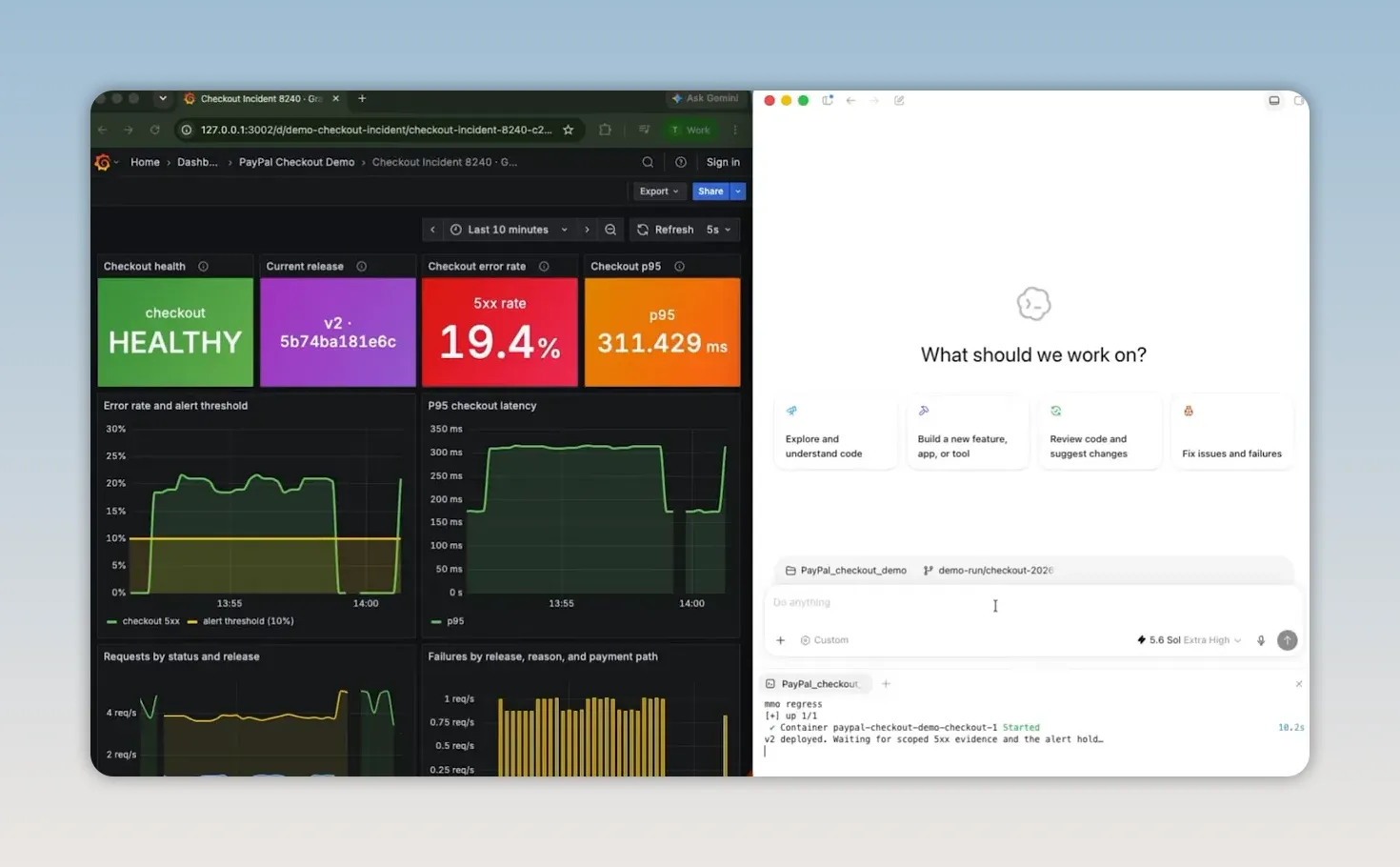Choose Review code and suggest changes card
Viewport: 1400px width, 867px height.
point(1100,432)
